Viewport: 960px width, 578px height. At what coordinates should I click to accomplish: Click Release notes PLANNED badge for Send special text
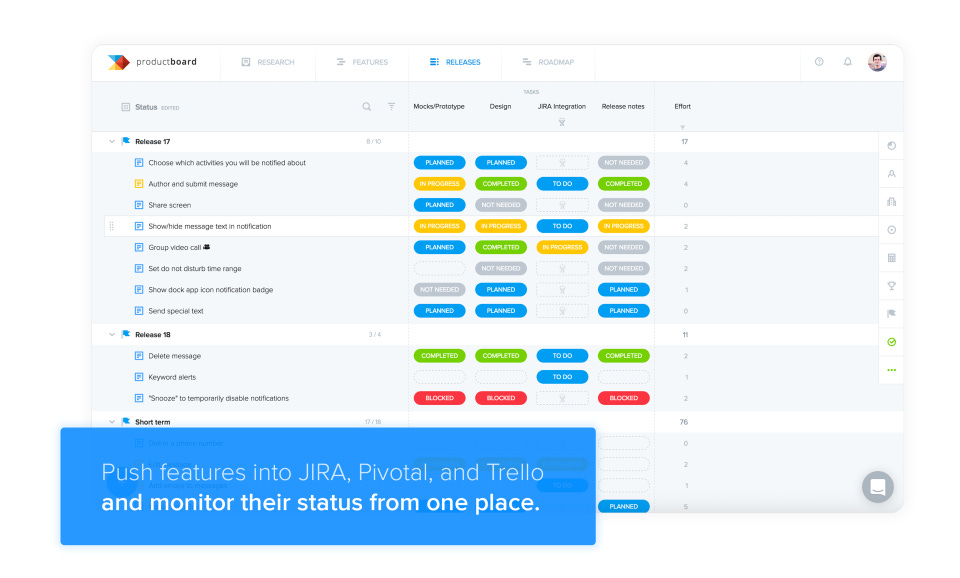[623, 311]
